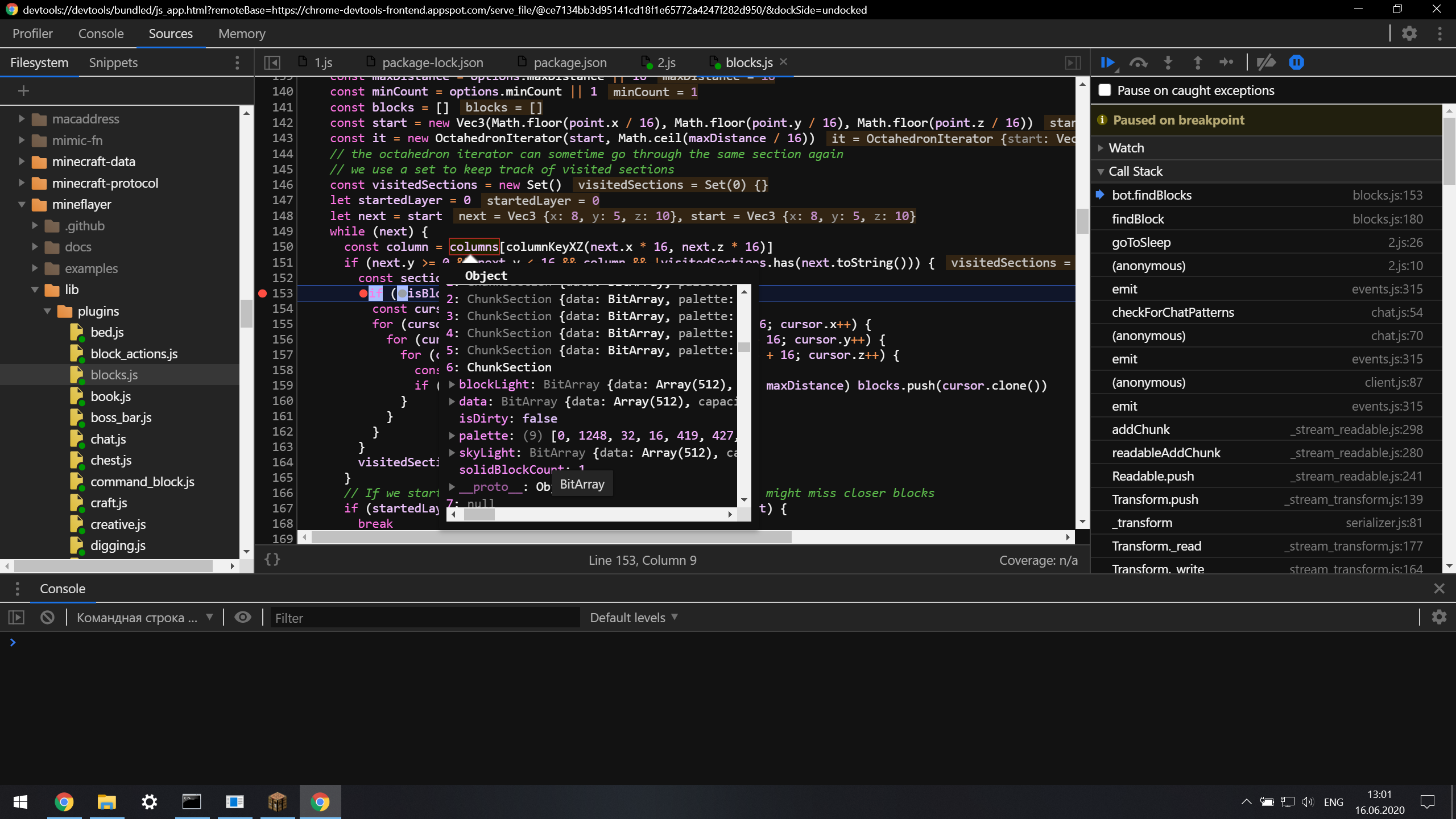The width and height of the screenshot is (1456, 819).
Task: Switch to the Memory panel
Action: [x=242, y=34]
